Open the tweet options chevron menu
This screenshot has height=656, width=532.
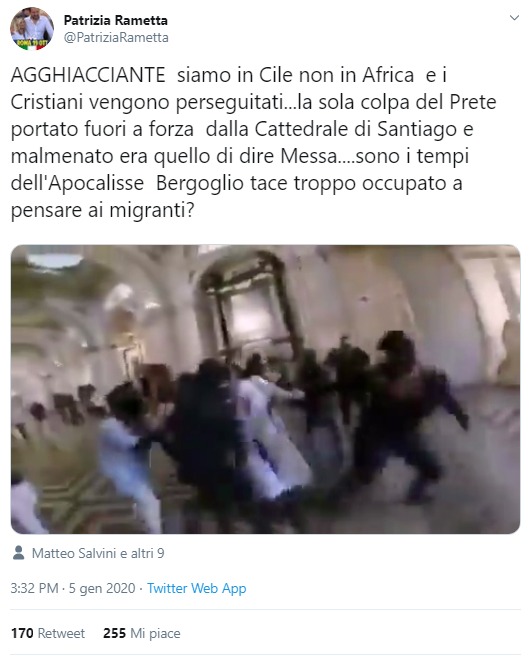click(x=514, y=18)
